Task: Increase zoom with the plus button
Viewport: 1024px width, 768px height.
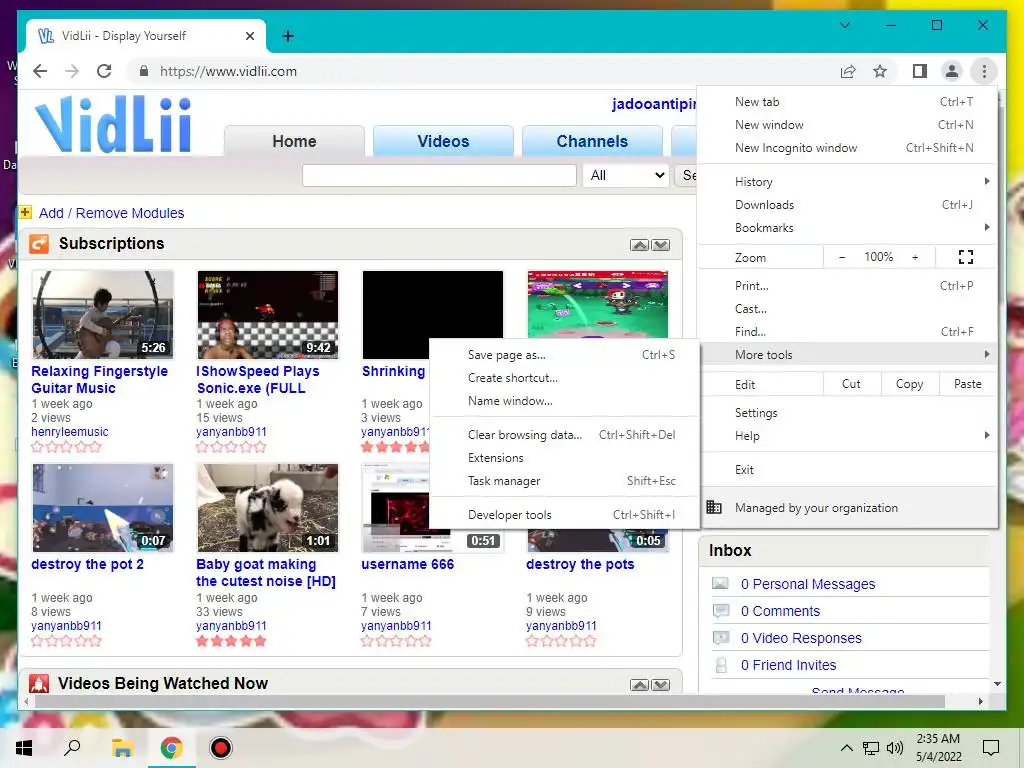Action: point(915,257)
